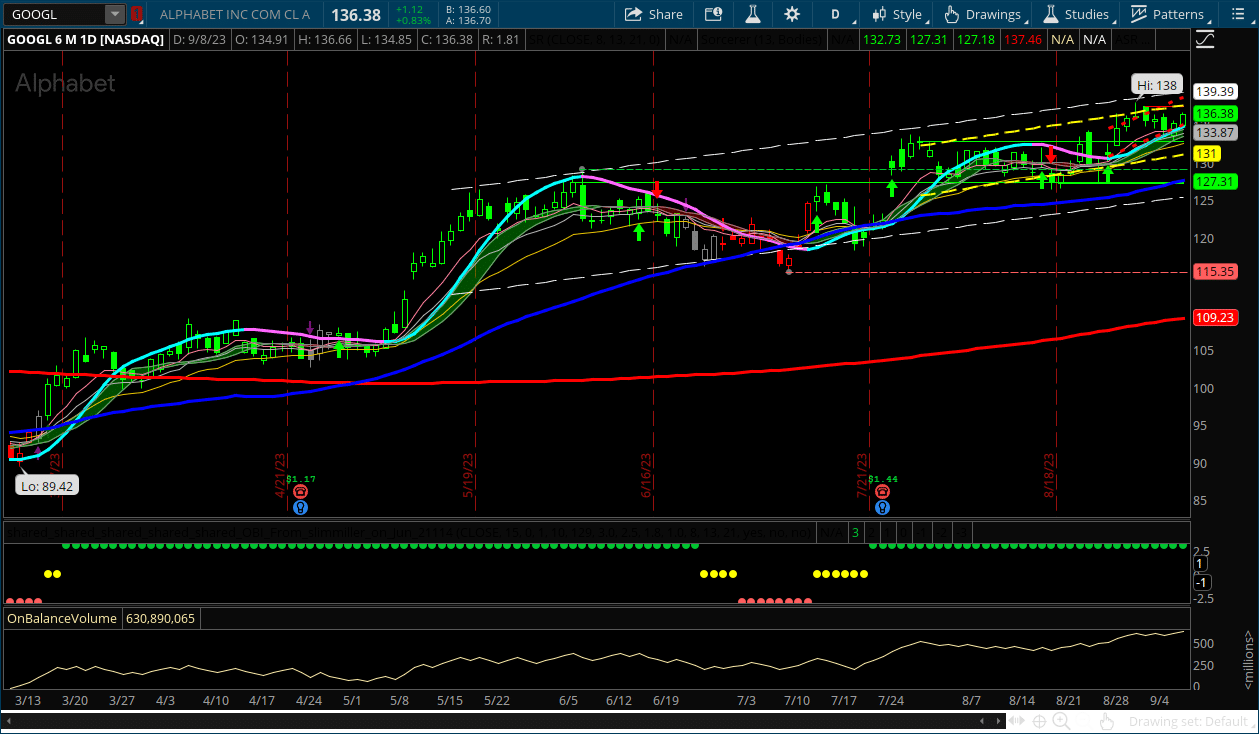
Task: Click the green 136.38 price axis label
Action: click(x=1215, y=114)
